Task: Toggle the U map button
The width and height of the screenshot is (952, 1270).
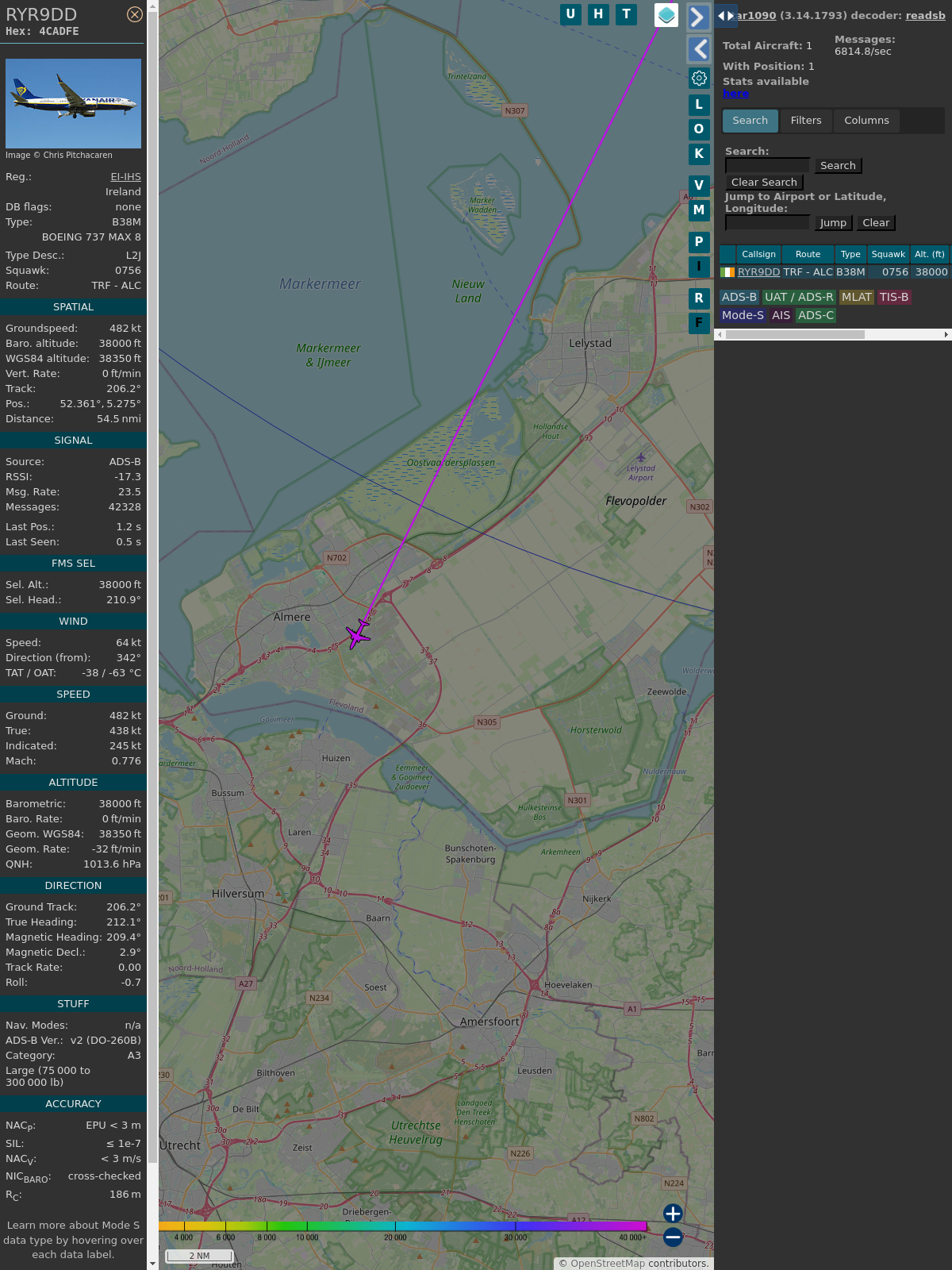Action: (x=570, y=14)
